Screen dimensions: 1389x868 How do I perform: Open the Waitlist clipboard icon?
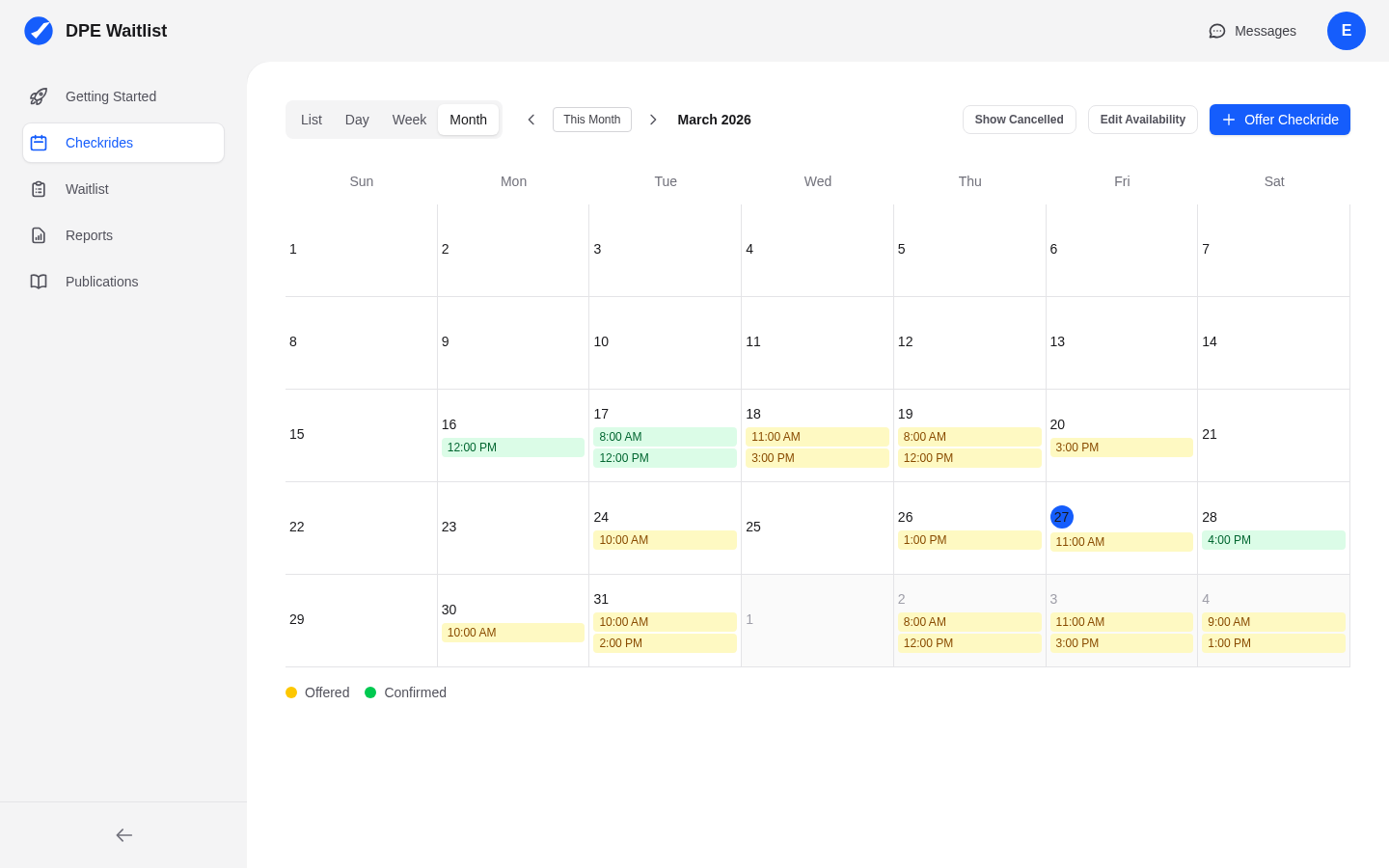[x=39, y=189]
